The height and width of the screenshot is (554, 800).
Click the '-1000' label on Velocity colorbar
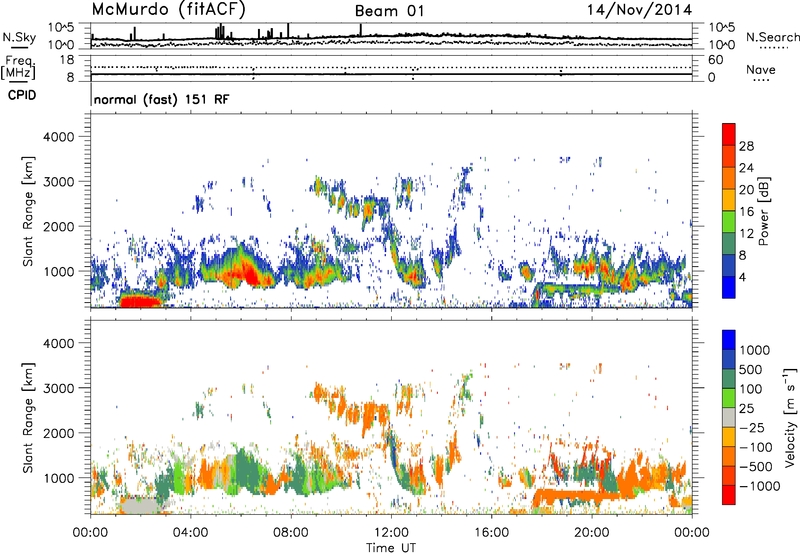point(759,486)
